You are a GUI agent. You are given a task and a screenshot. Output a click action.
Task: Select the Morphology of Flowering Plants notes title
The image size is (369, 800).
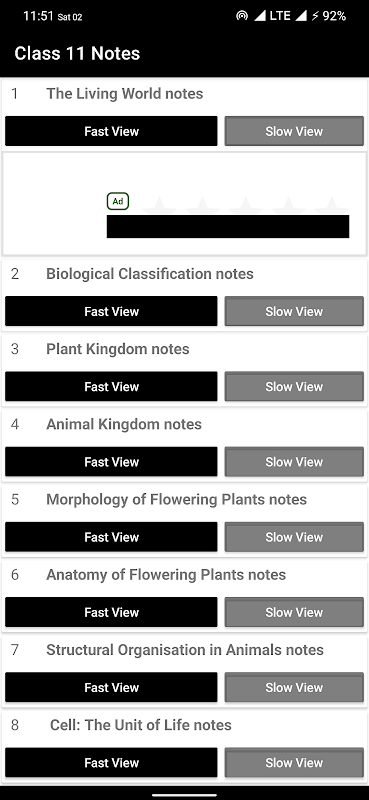click(x=177, y=499)
